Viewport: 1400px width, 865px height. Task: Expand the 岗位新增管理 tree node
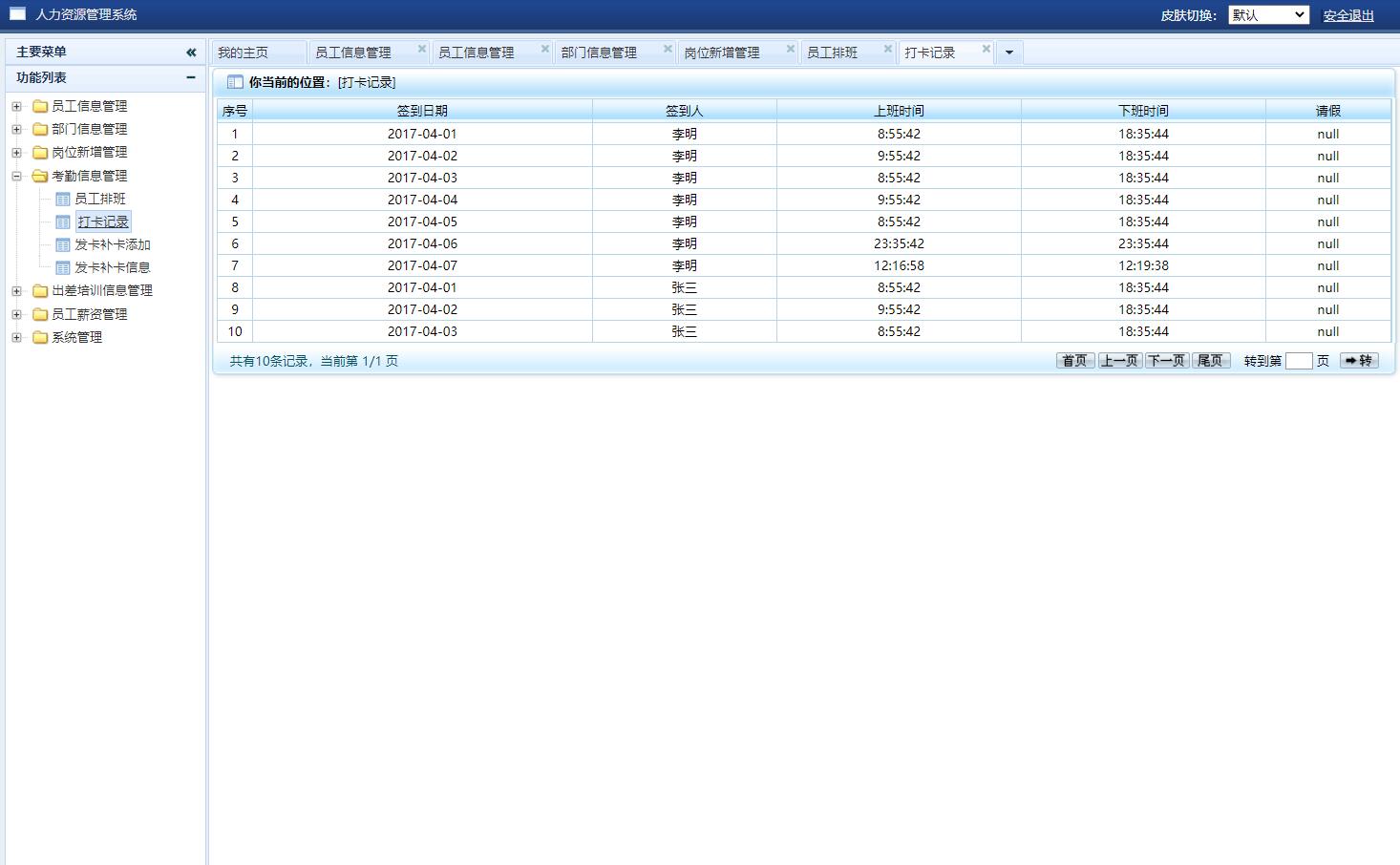(16, 152)
